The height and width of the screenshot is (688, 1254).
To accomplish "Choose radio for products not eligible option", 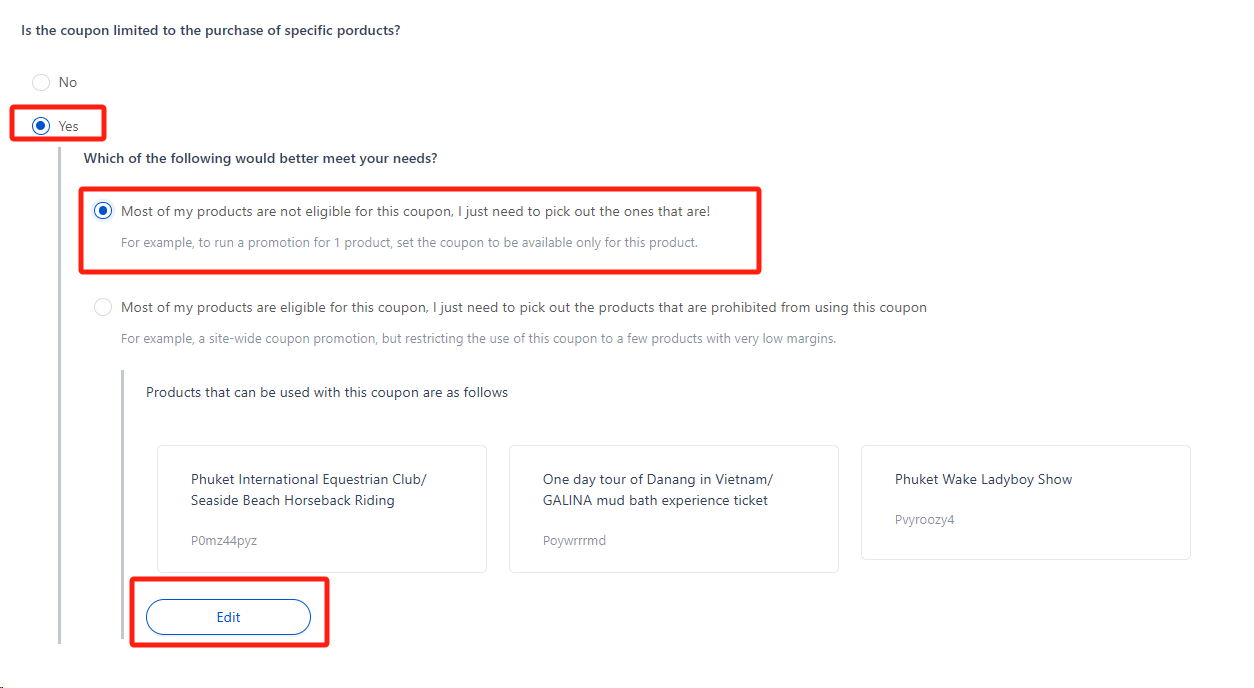I will pyautogui.click(x=103, y=211).
